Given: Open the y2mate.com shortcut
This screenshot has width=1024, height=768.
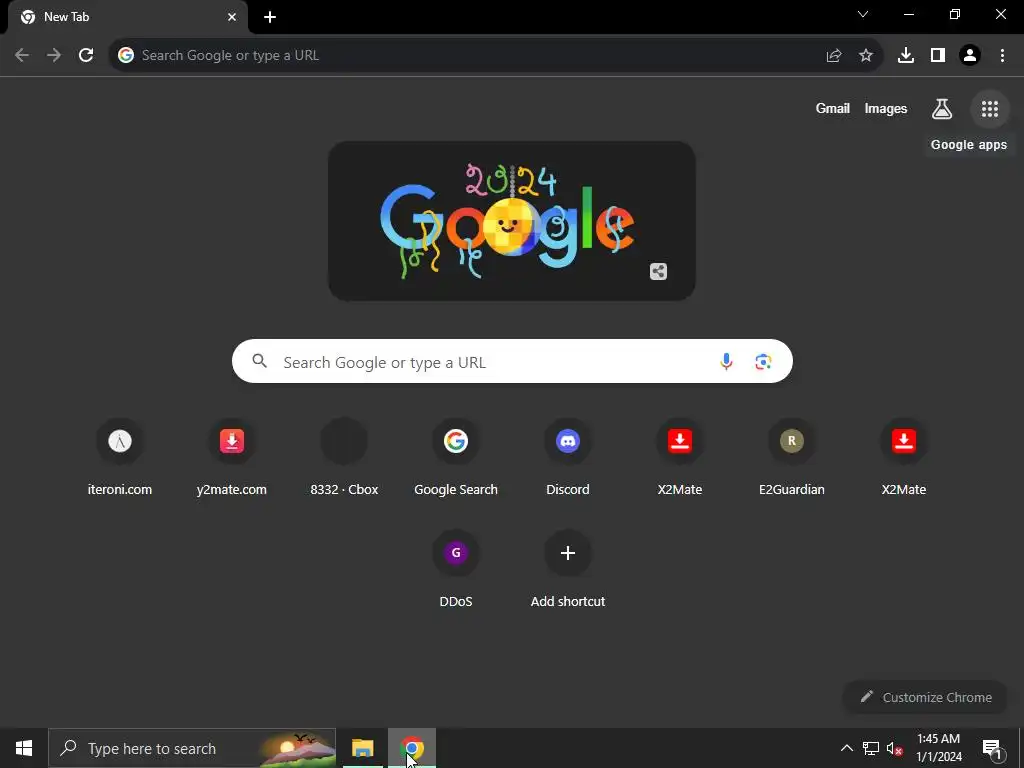Looking at the screenshot, I should (232, 457).
